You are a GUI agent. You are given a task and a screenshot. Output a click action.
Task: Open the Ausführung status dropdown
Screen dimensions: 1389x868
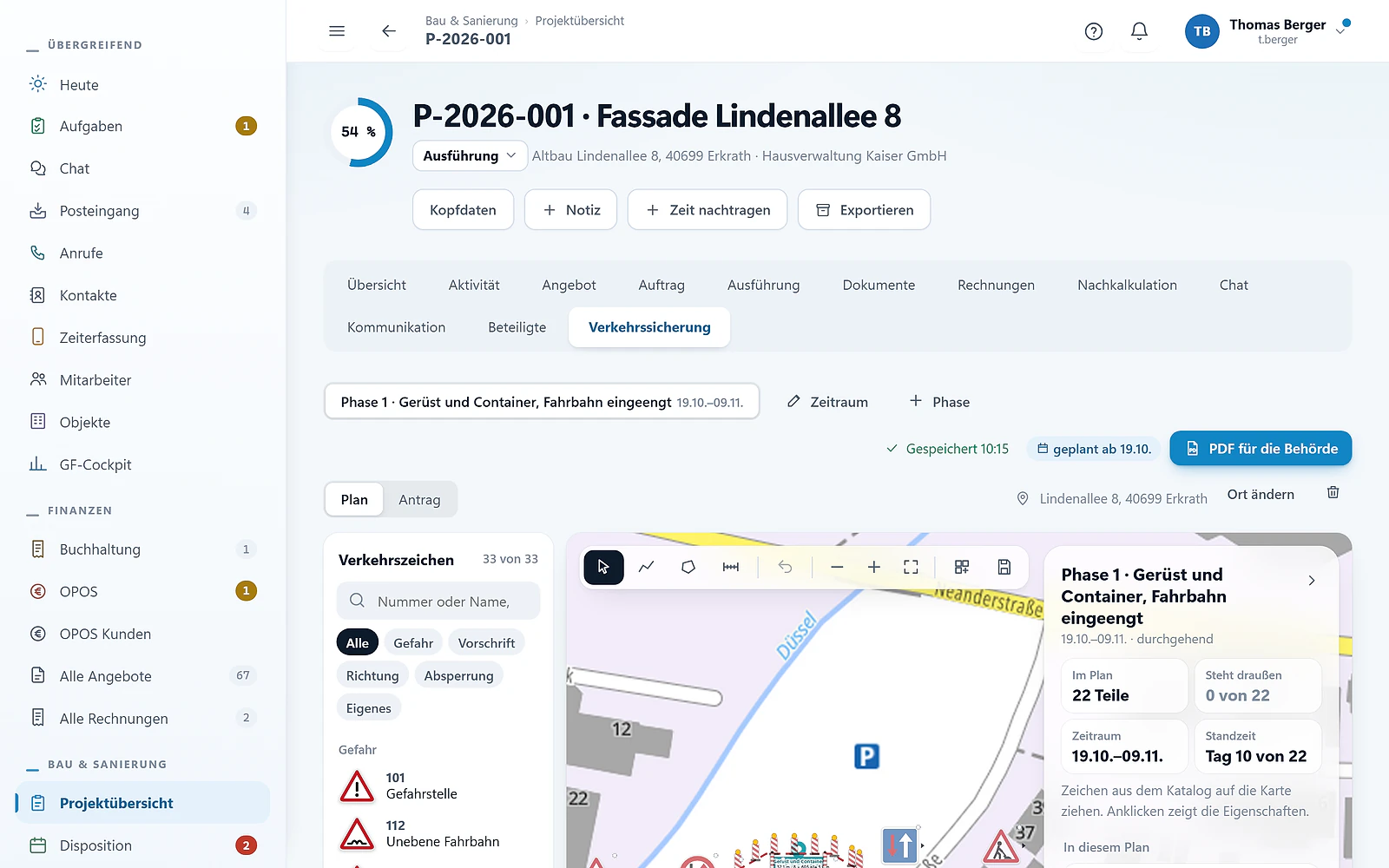point(470,155)
